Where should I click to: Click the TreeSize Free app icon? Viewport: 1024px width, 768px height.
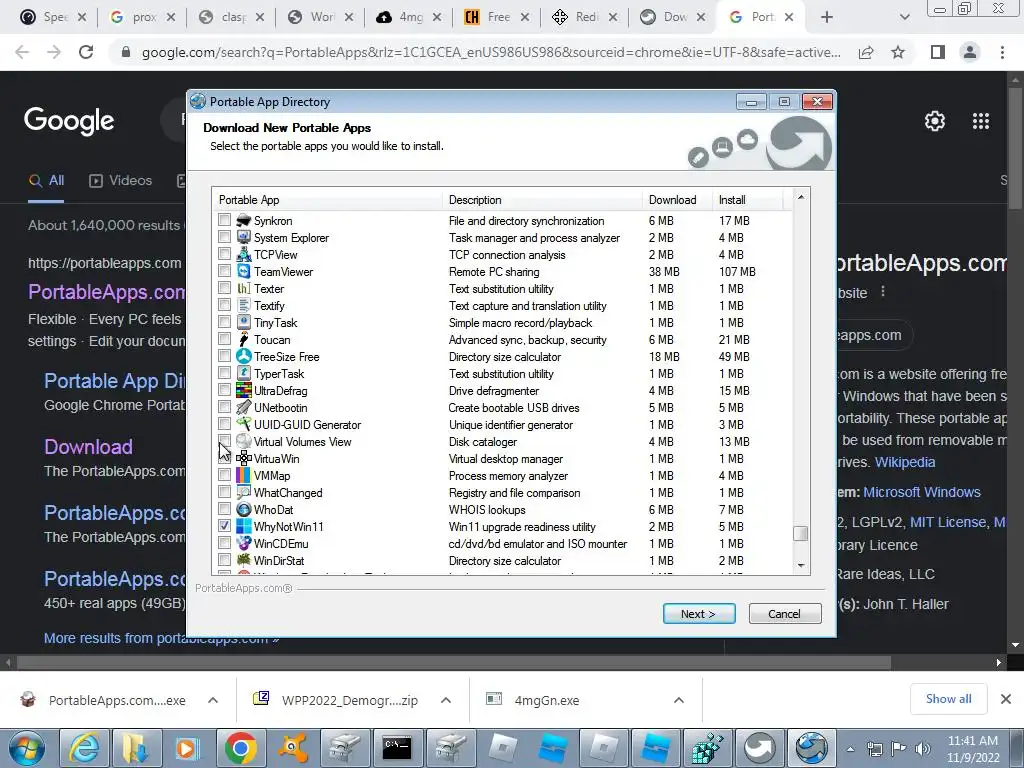click(x=244, y=357)
